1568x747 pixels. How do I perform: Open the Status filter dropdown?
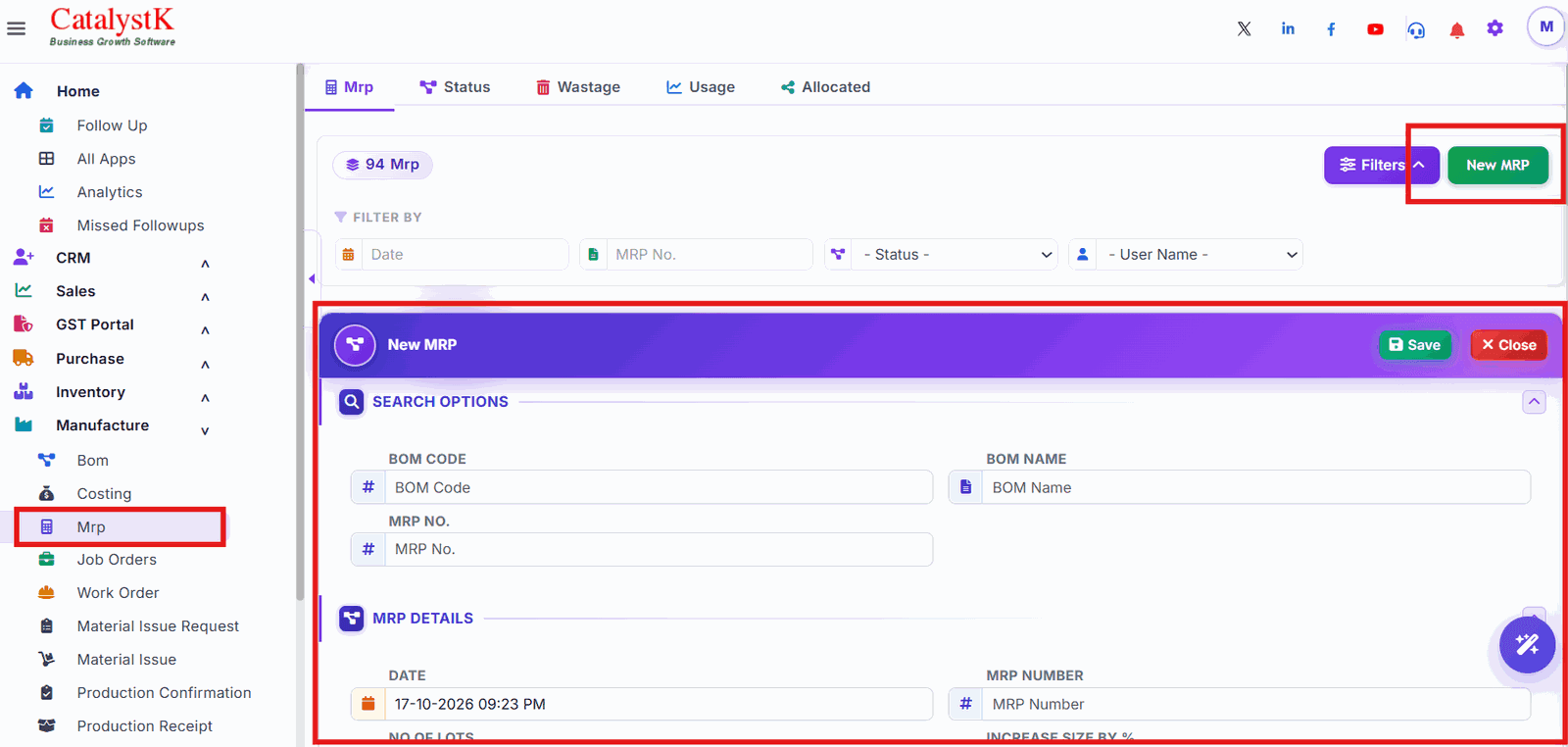pyautogui.click(x=941, y=255)
